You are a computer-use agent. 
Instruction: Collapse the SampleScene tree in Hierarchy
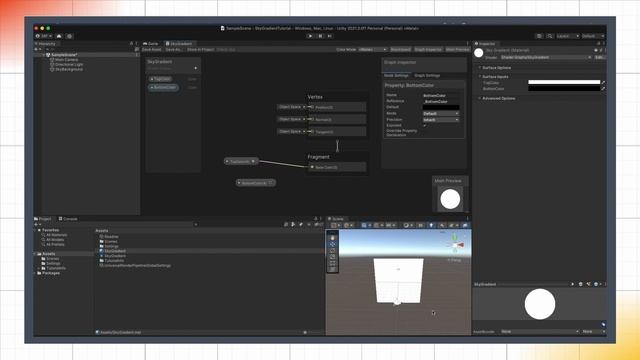click(44, 55)
